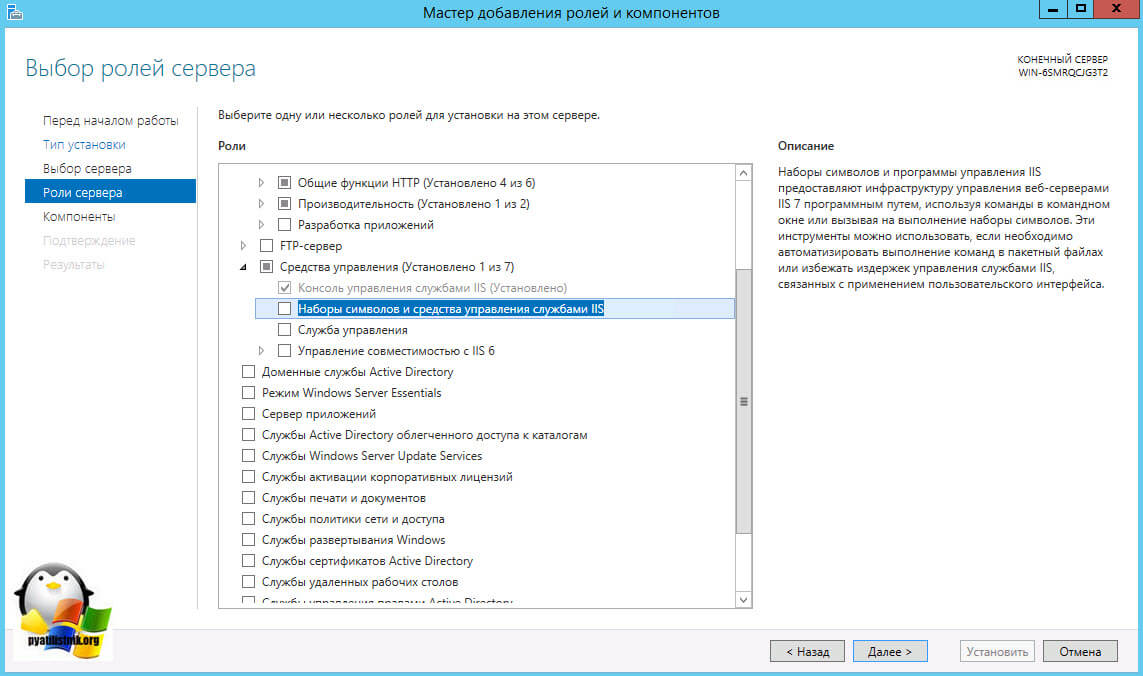Check the FTP-сервер role checkbox
The image size is (1143, 676).
pyautogui.click(x=266, y=246)
